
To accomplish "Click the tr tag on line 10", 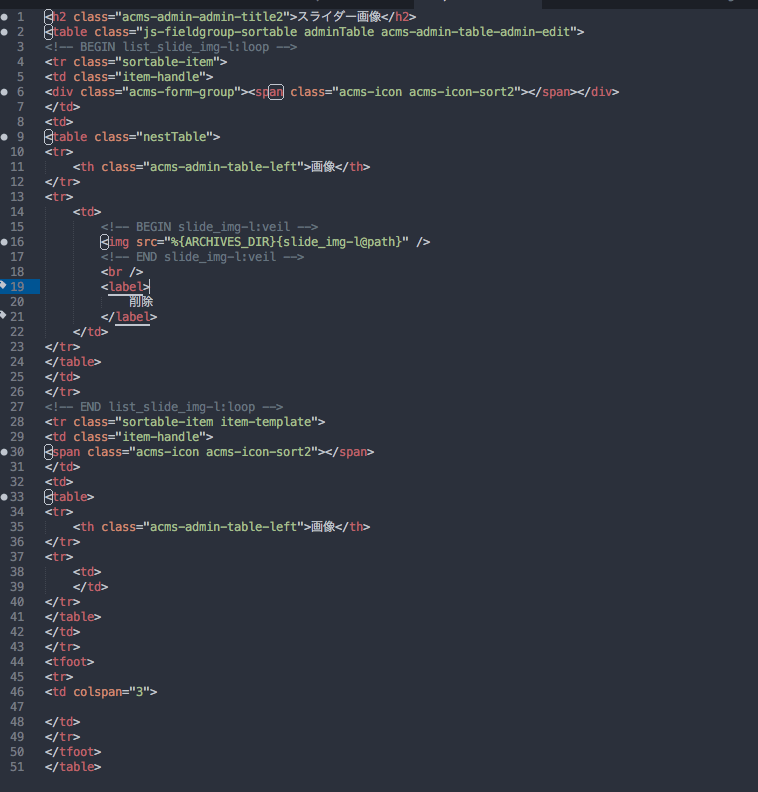I will point(59,152).
